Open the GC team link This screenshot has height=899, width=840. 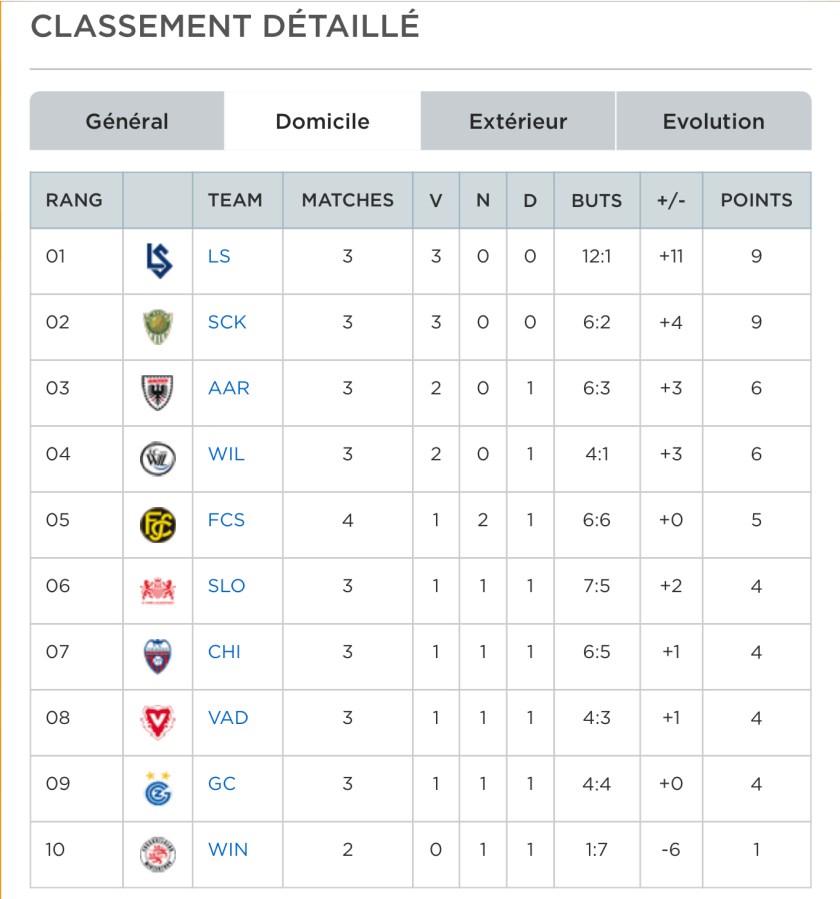point(222,784)
